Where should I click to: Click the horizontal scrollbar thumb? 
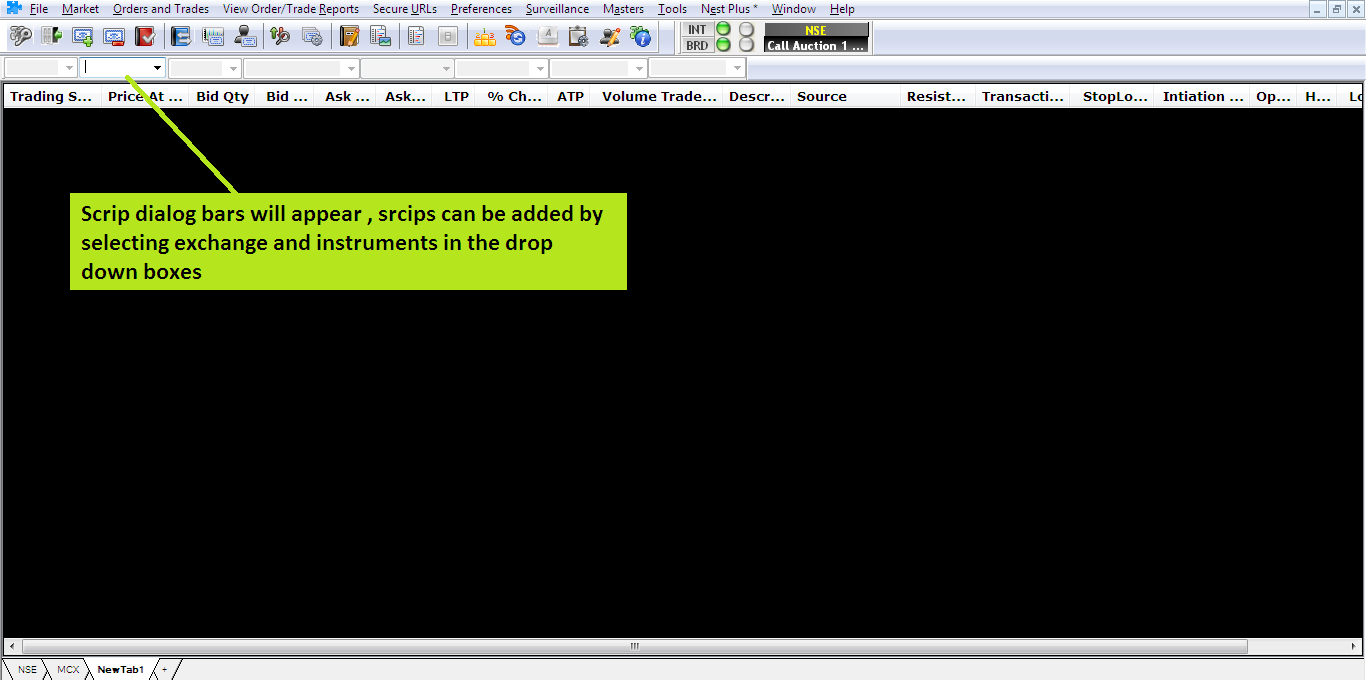coord(634,646)
